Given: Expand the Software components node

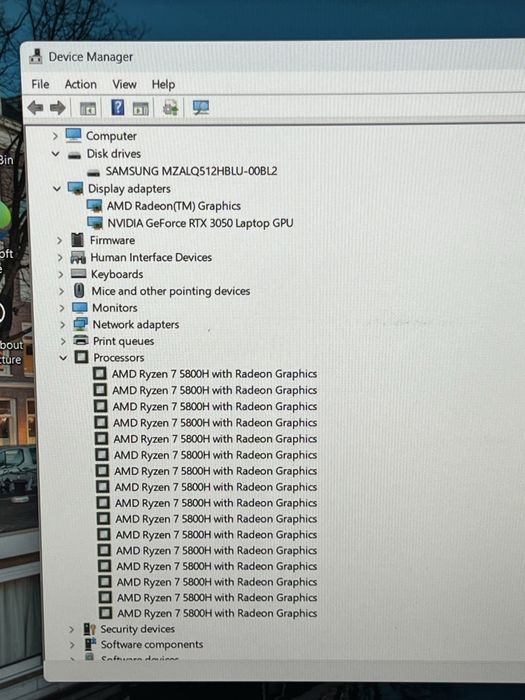Looking at the screenshot, I should pos(72,645).
